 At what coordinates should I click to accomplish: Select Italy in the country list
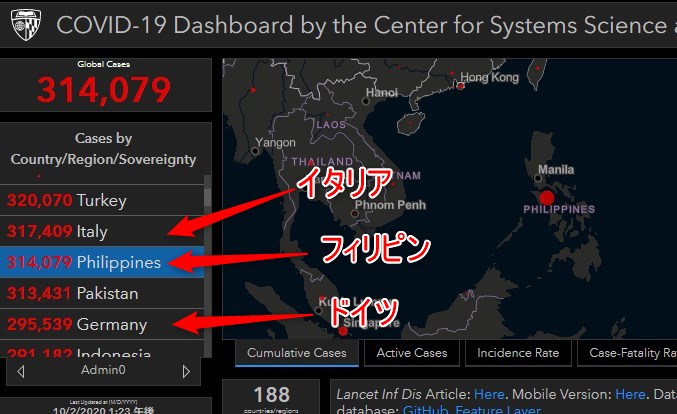[102, 231]
